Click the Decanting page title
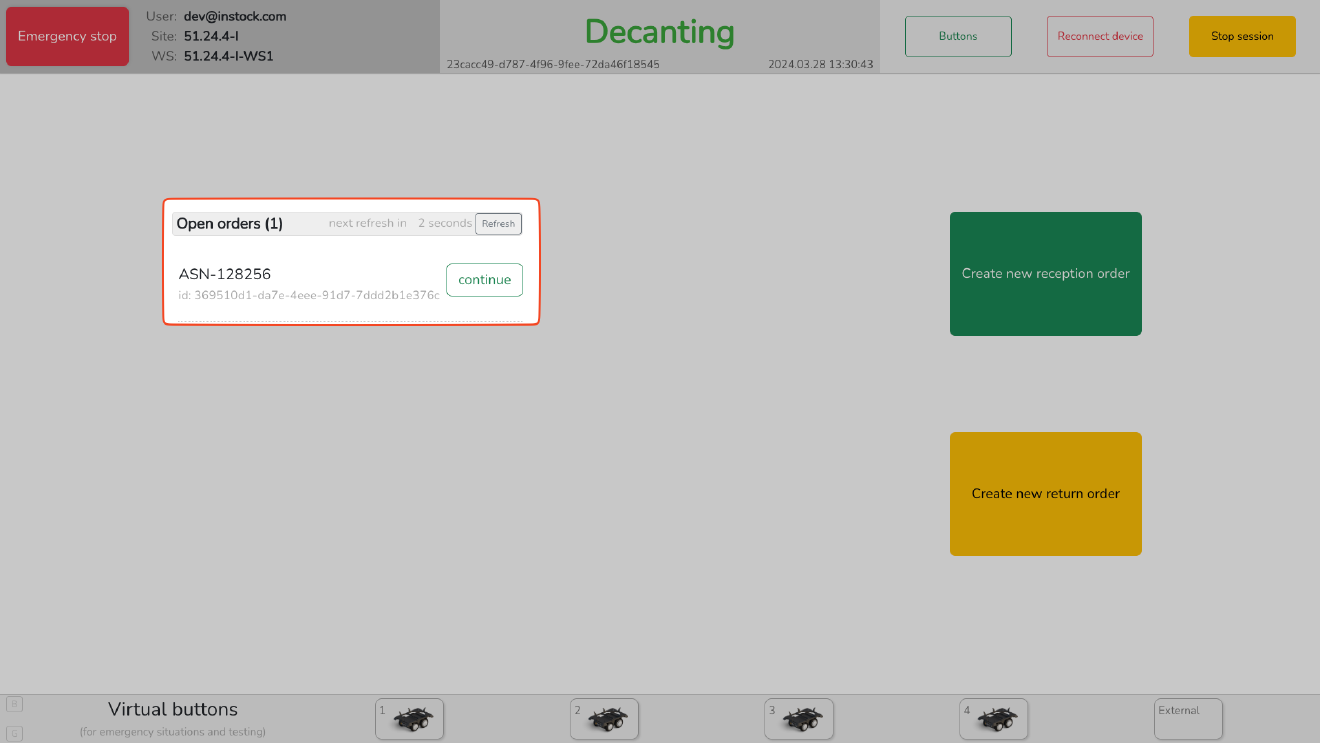The height and width of the screenshot is (743, 1320). pyautogui.click(x=659, y=32)
